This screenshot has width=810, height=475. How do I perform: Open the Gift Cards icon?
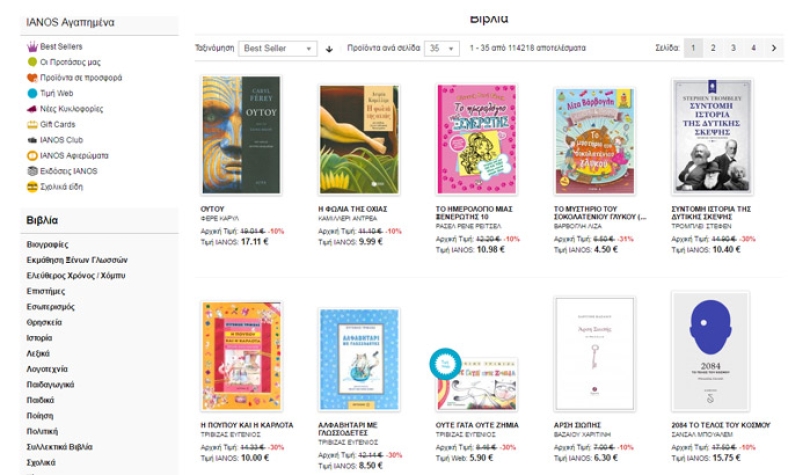32,124
